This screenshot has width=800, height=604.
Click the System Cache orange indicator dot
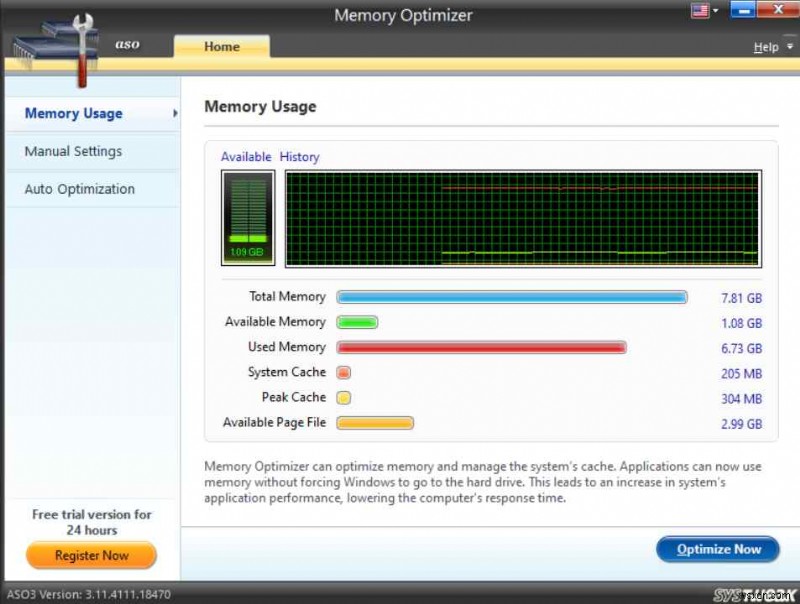(344, 372)
